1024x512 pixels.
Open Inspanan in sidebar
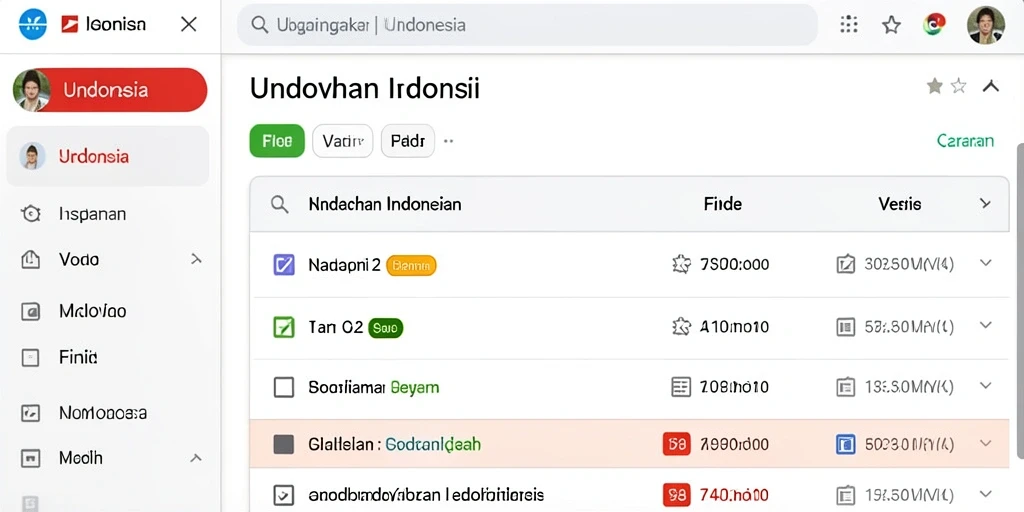pos(92,214)
